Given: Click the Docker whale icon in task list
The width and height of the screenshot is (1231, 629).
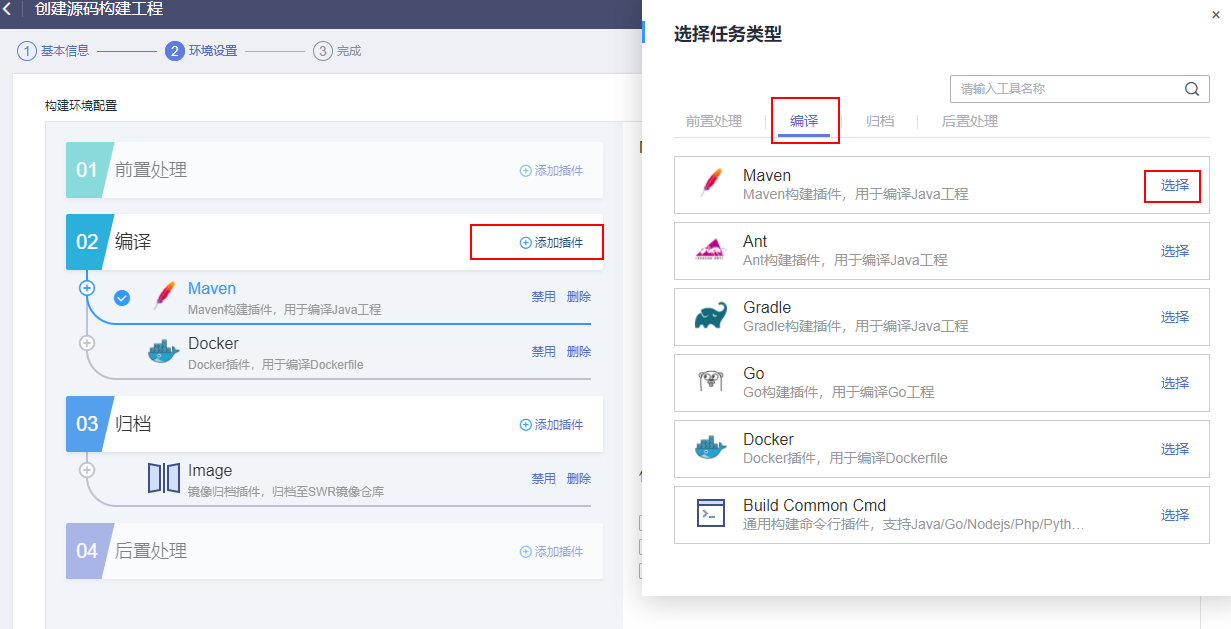Looking at the screenshot, I should 711,448.
